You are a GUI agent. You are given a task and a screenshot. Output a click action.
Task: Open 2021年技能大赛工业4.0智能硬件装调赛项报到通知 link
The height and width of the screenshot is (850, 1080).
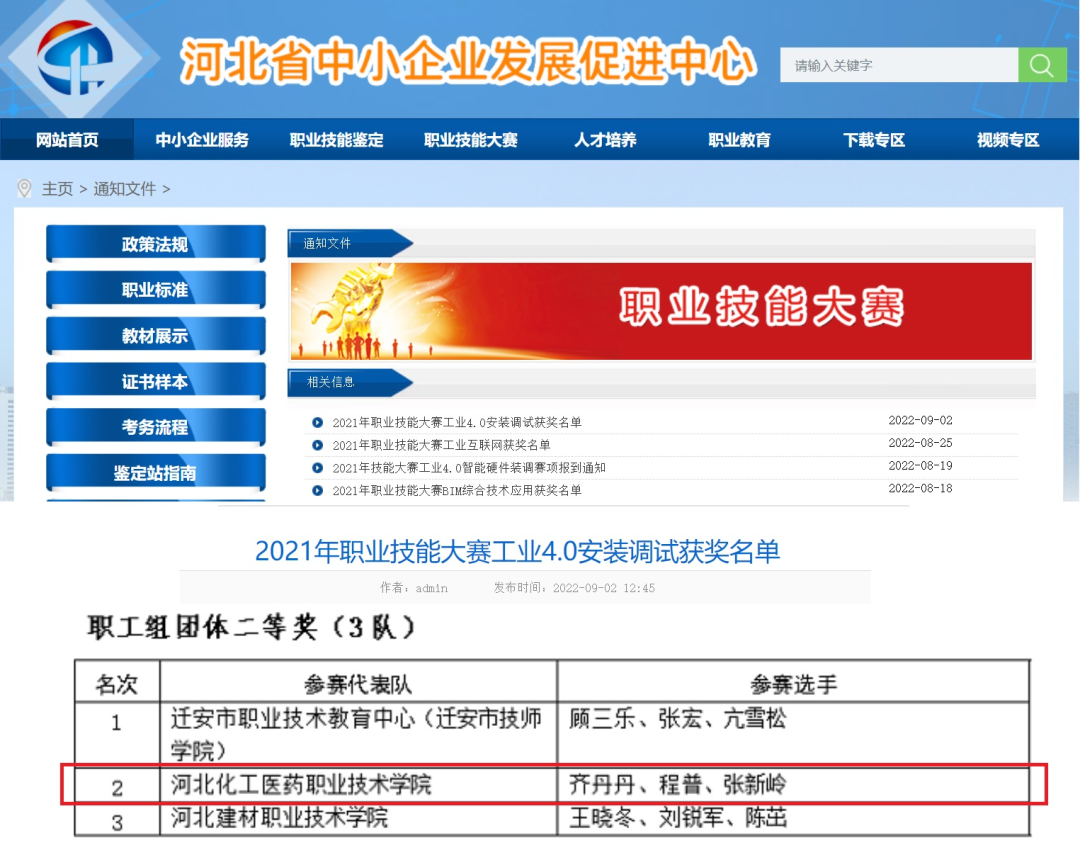(x=468, y=468)
